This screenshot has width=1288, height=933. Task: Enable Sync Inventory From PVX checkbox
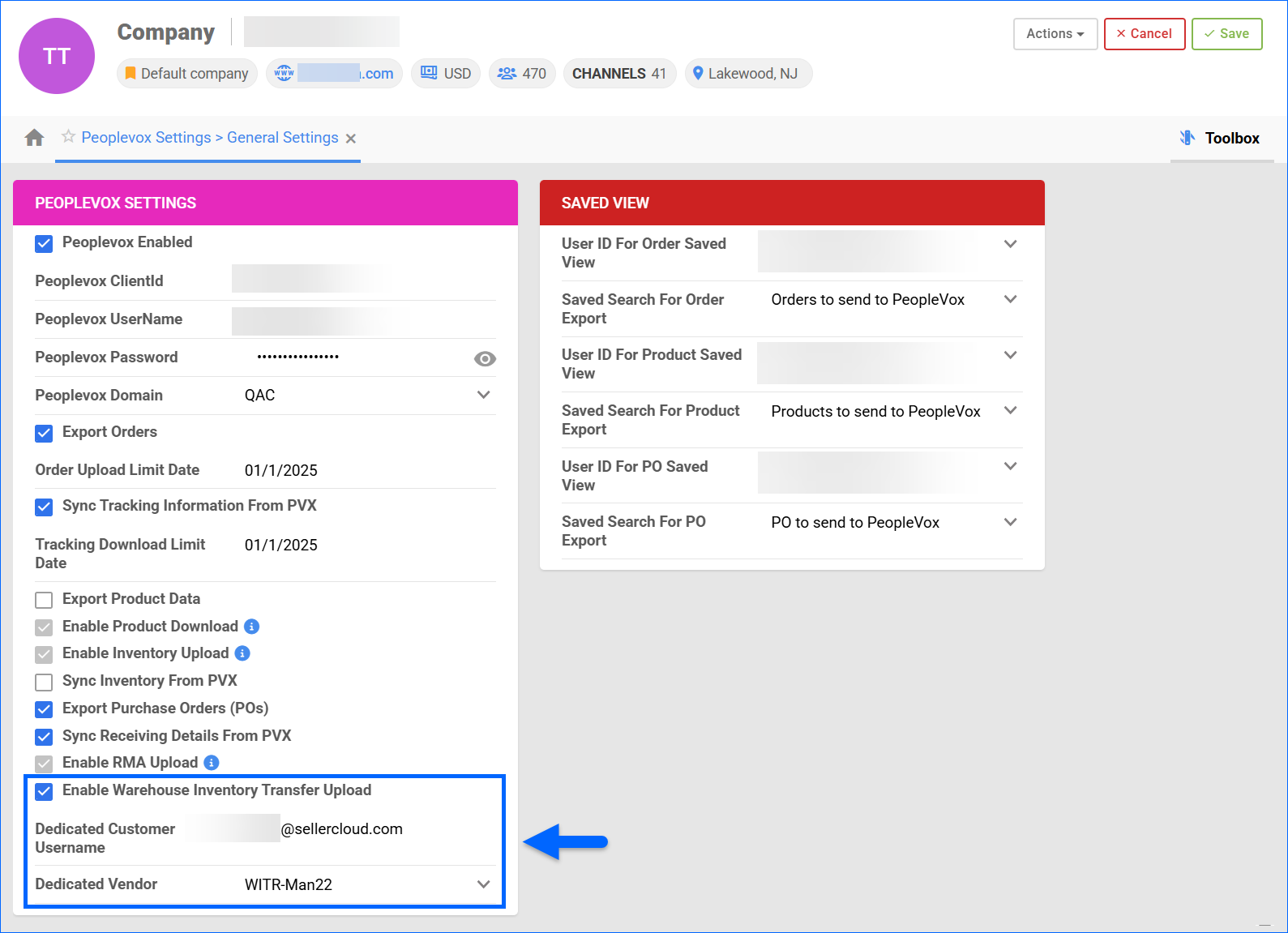[x=44, y=682]
